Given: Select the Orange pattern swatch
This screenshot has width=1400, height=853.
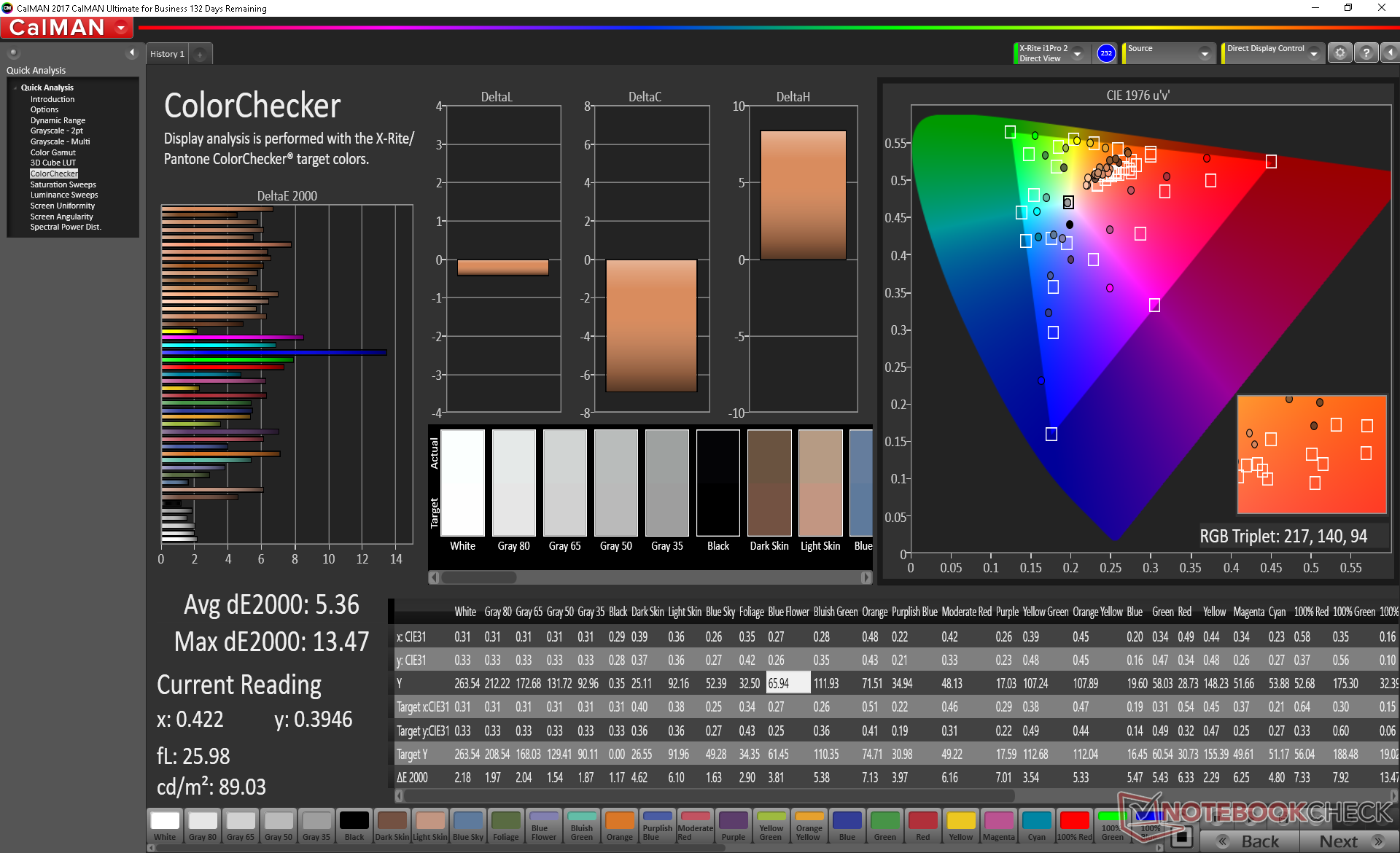Looking at the screenshot, I should click(x=619, y=825).
